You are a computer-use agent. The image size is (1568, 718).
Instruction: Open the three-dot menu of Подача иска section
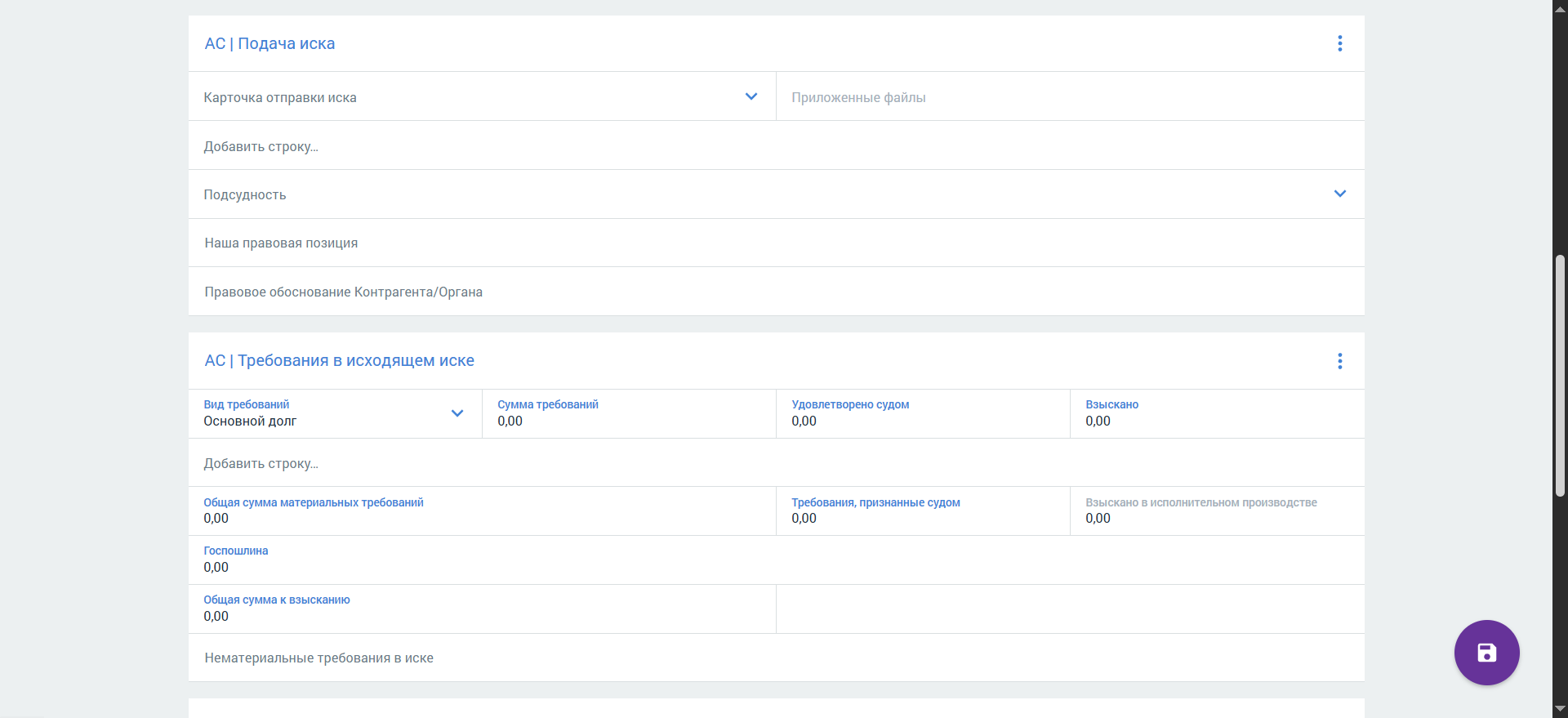pyautogui.click(x=1339, y=43)
